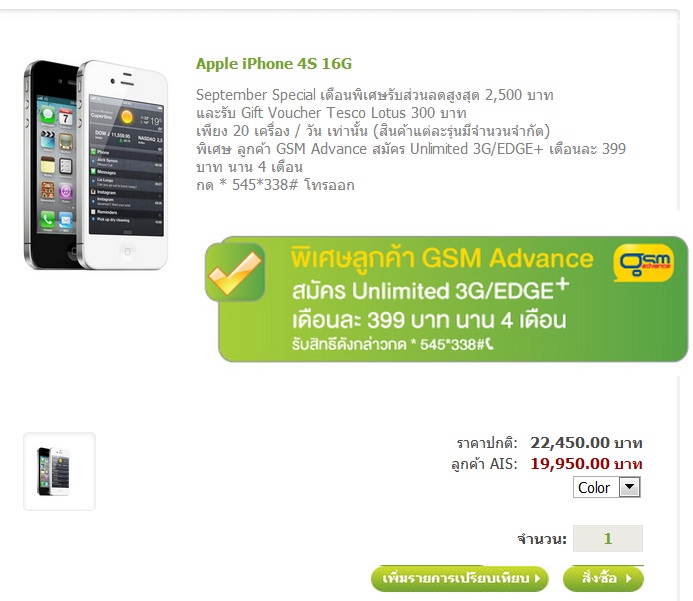Click the orange checkmark icon on banner
This screenshot has width=693, height=601.
(235, 273)
